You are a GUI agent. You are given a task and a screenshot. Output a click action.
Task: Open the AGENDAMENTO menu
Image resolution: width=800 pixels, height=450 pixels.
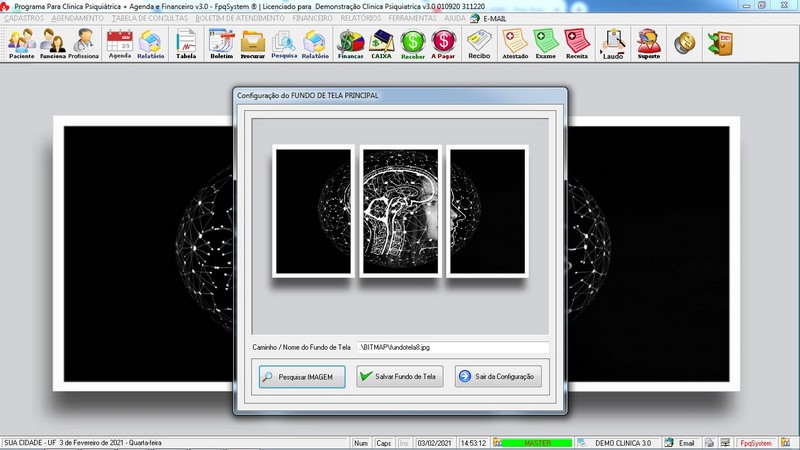click(78, 18)
